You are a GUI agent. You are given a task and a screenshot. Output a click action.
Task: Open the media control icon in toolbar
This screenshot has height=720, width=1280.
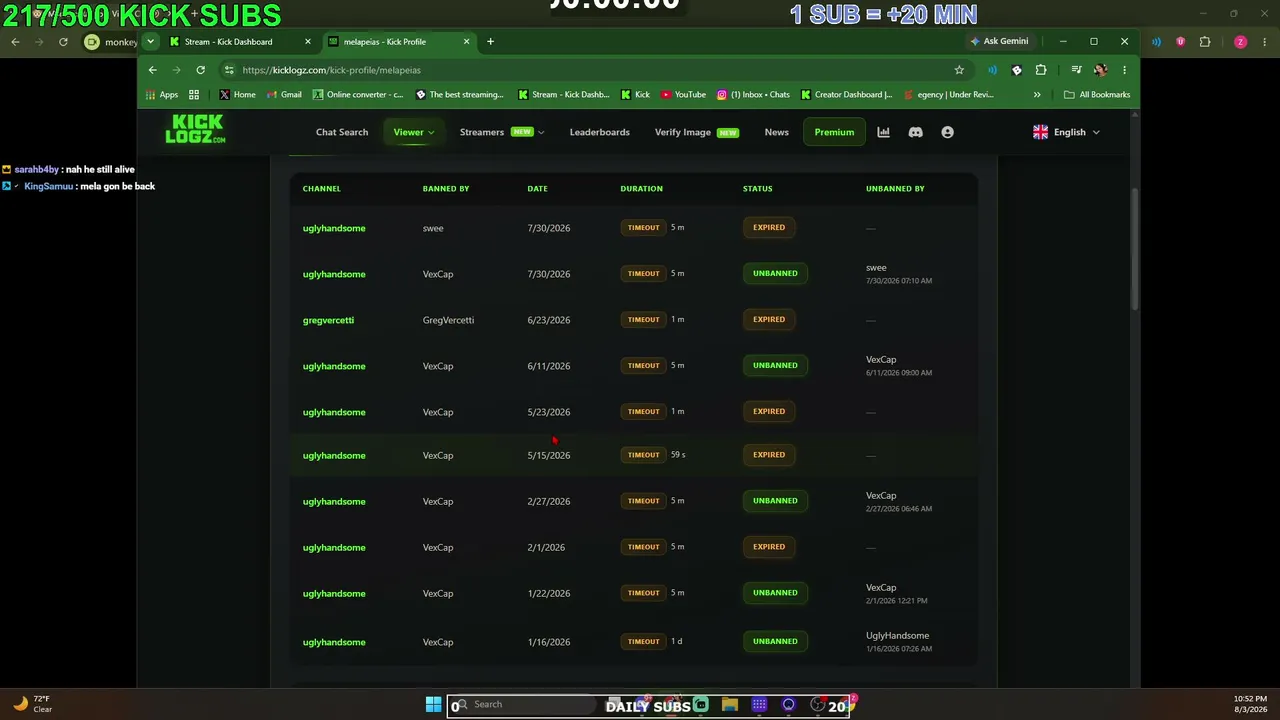tap(1076, 70)
